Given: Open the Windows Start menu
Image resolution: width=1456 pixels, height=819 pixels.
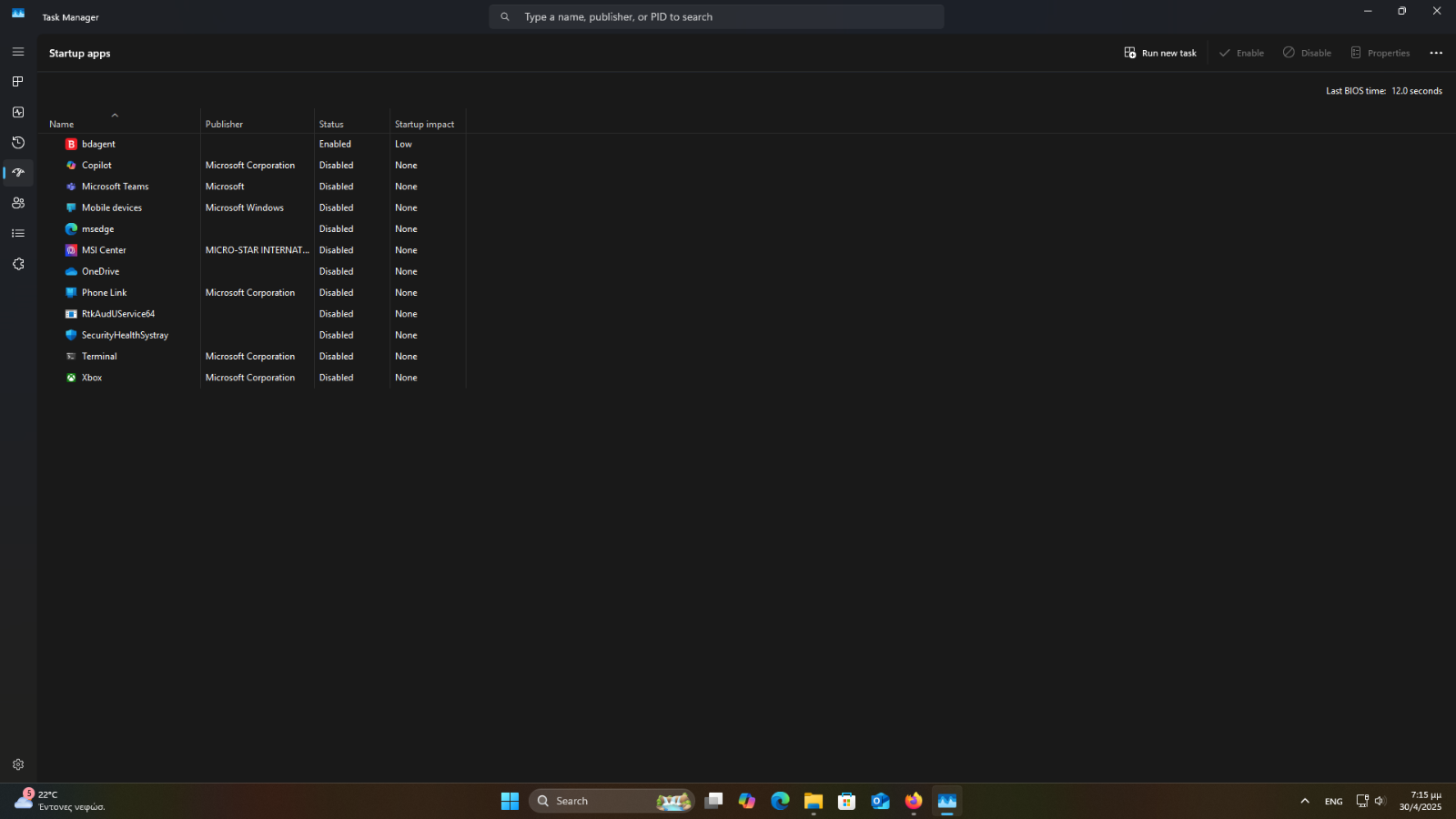Looking at the screenshot, I should coord(510,801).
